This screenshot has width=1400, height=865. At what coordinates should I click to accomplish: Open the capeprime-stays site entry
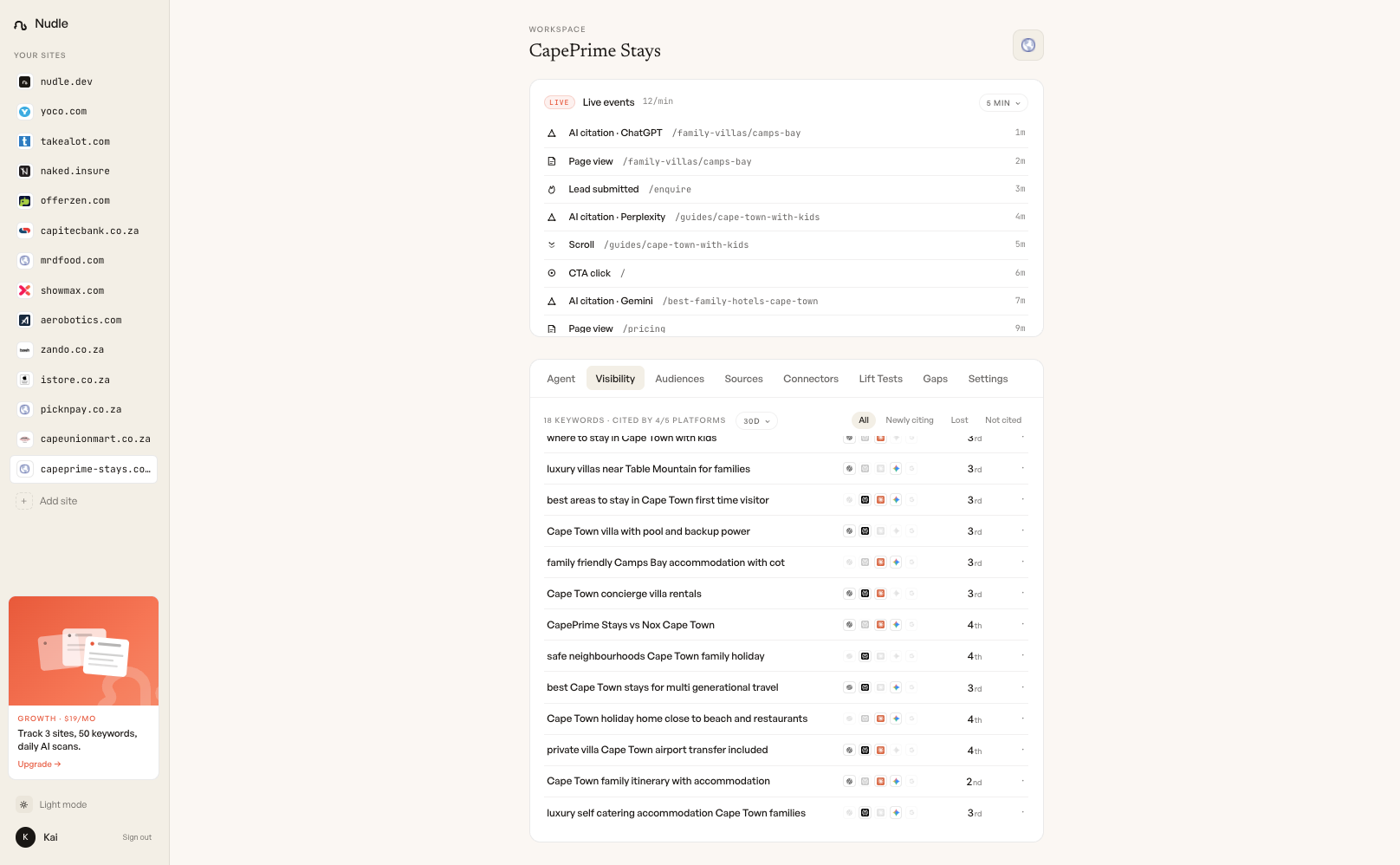click(83, 469)
